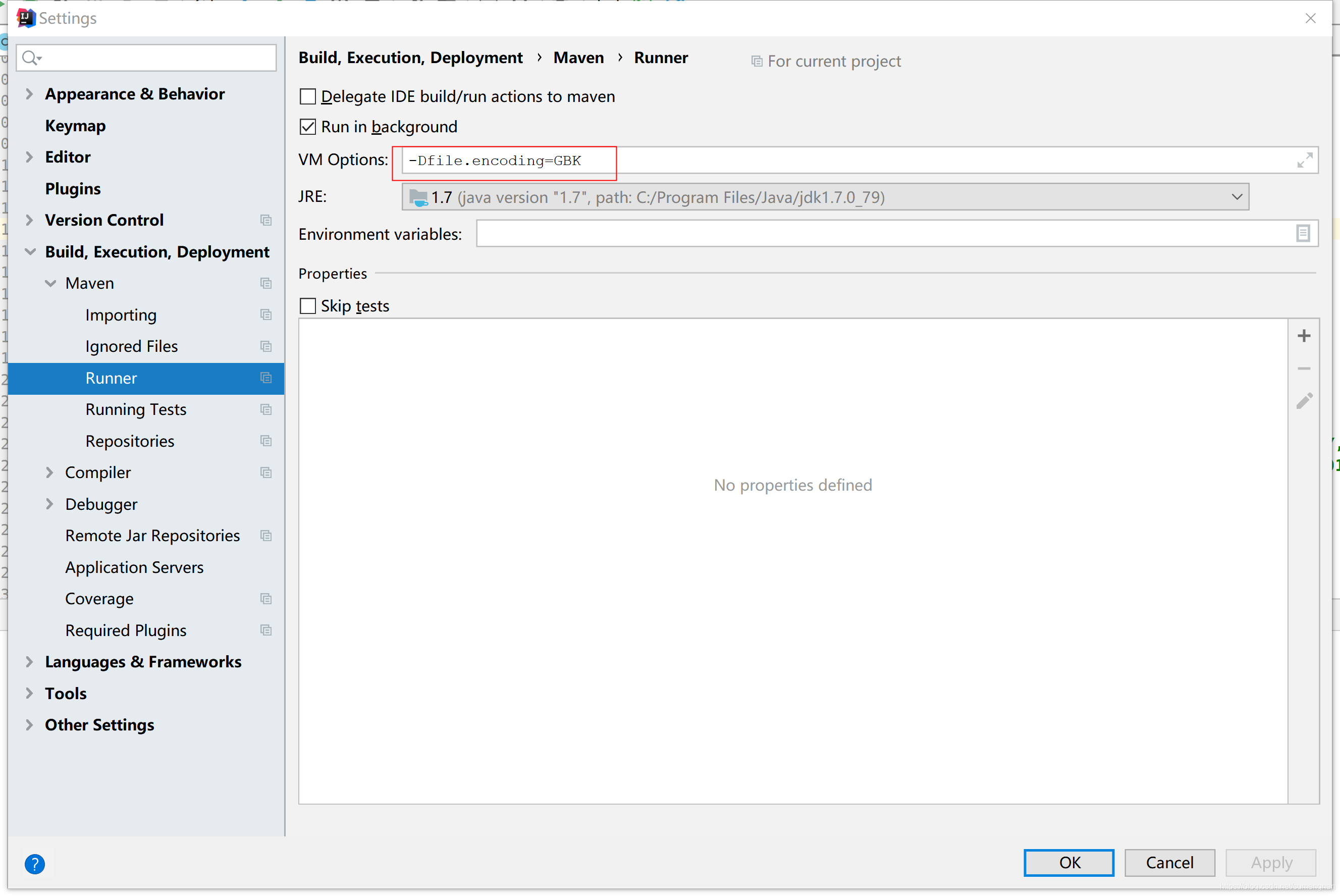Enable Delegate IDE build/run actions to maven

[x=308, y=96]
